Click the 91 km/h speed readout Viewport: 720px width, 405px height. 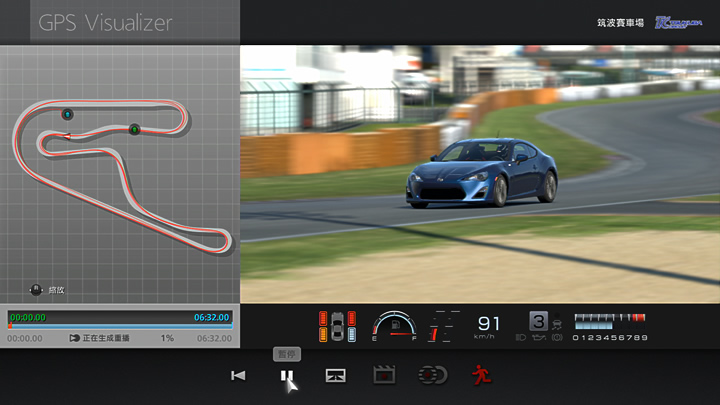coord(489,325)
